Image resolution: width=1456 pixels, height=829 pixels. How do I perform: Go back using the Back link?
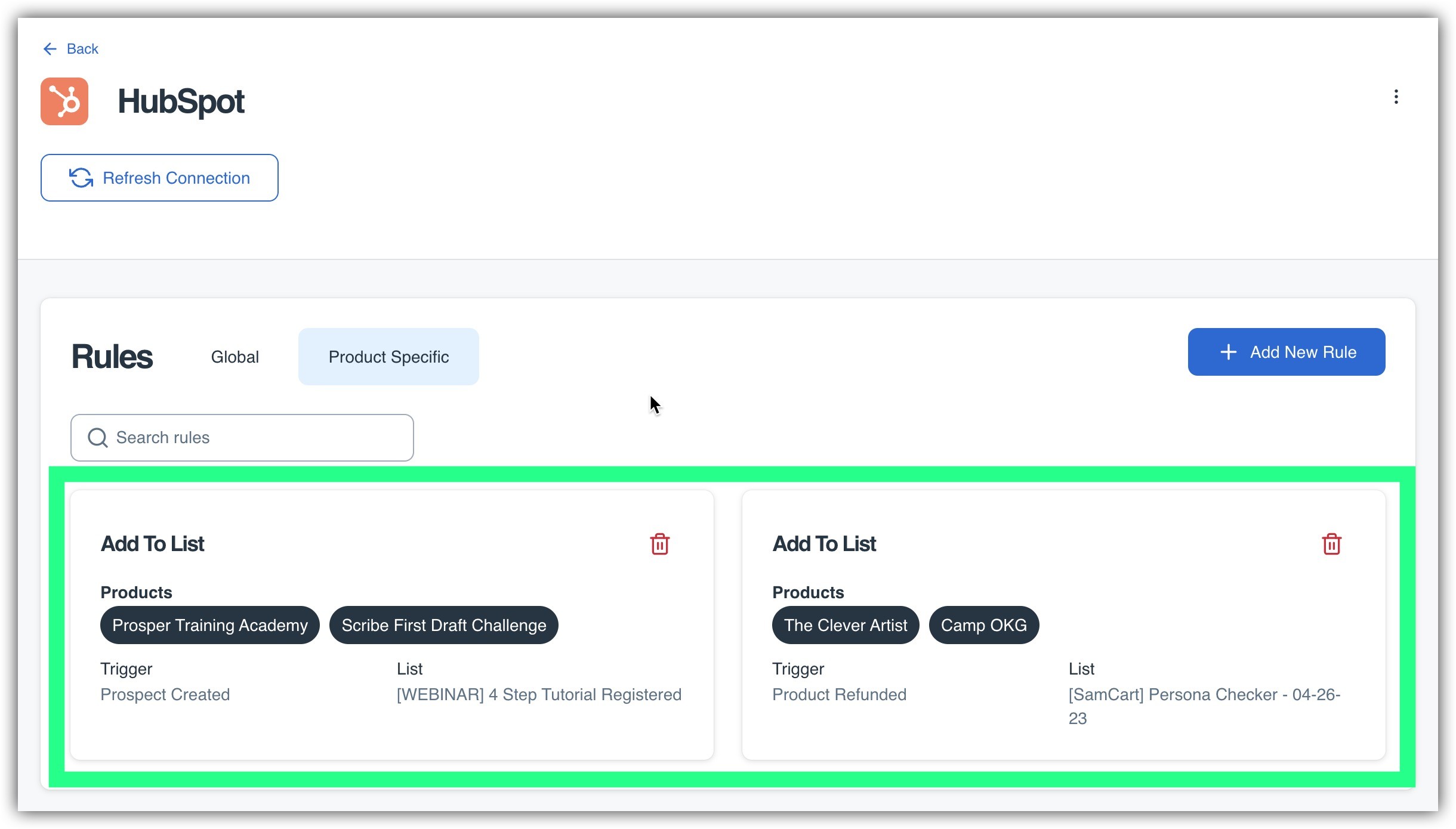82,49
